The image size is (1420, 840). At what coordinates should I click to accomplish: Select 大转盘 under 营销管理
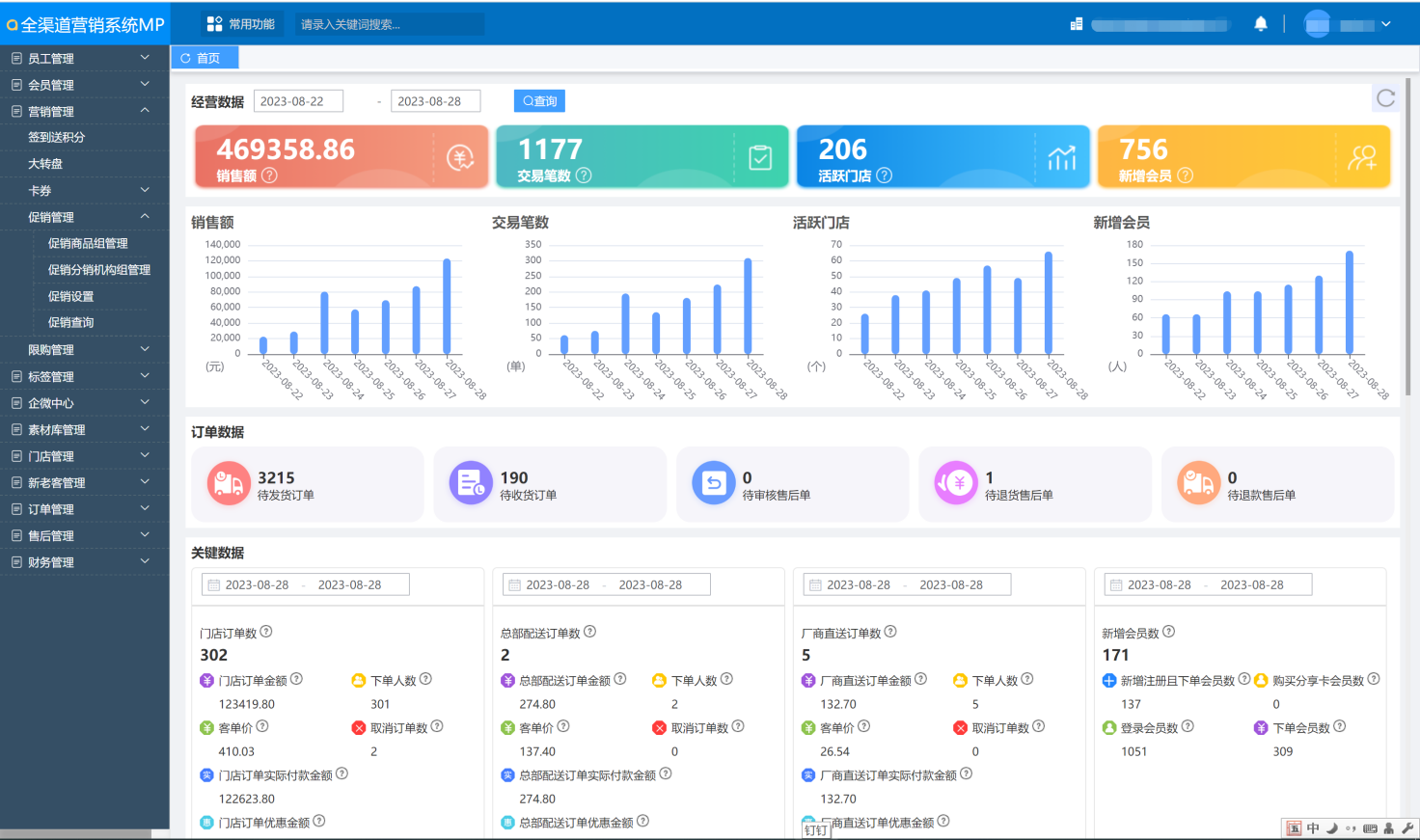point(45,164)
